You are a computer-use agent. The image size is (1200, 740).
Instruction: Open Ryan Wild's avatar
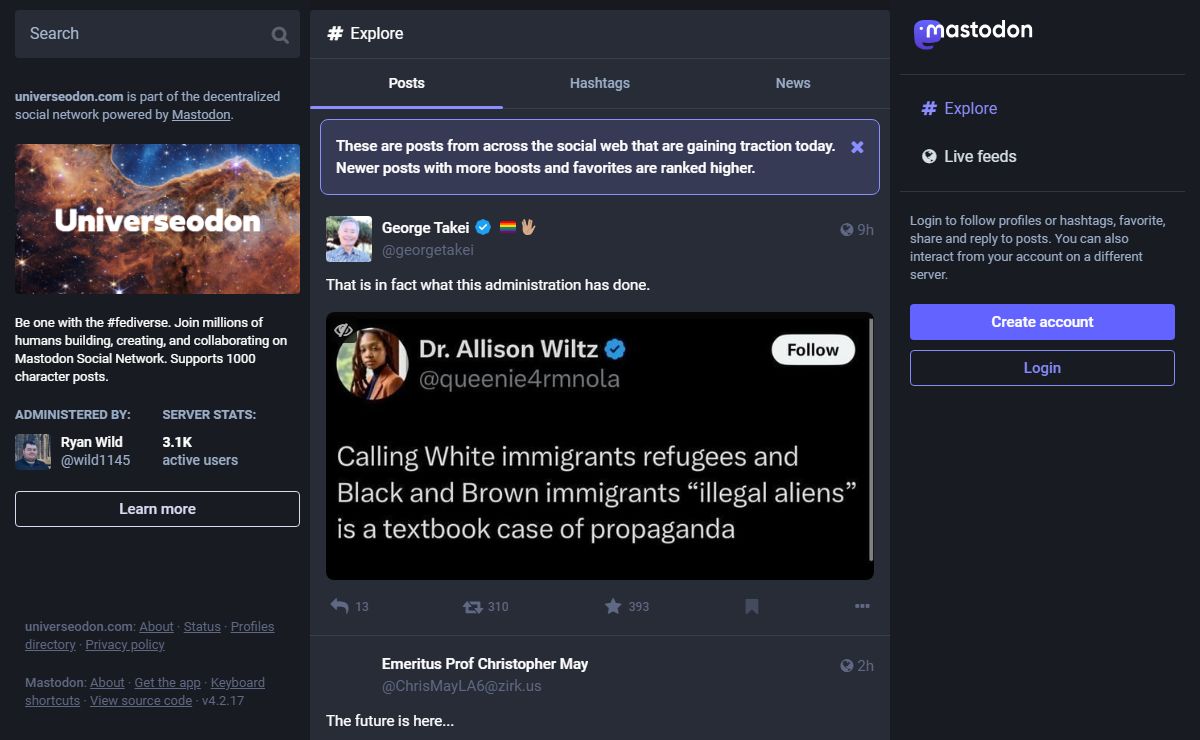pyautogui.click(x=33, y=451)
